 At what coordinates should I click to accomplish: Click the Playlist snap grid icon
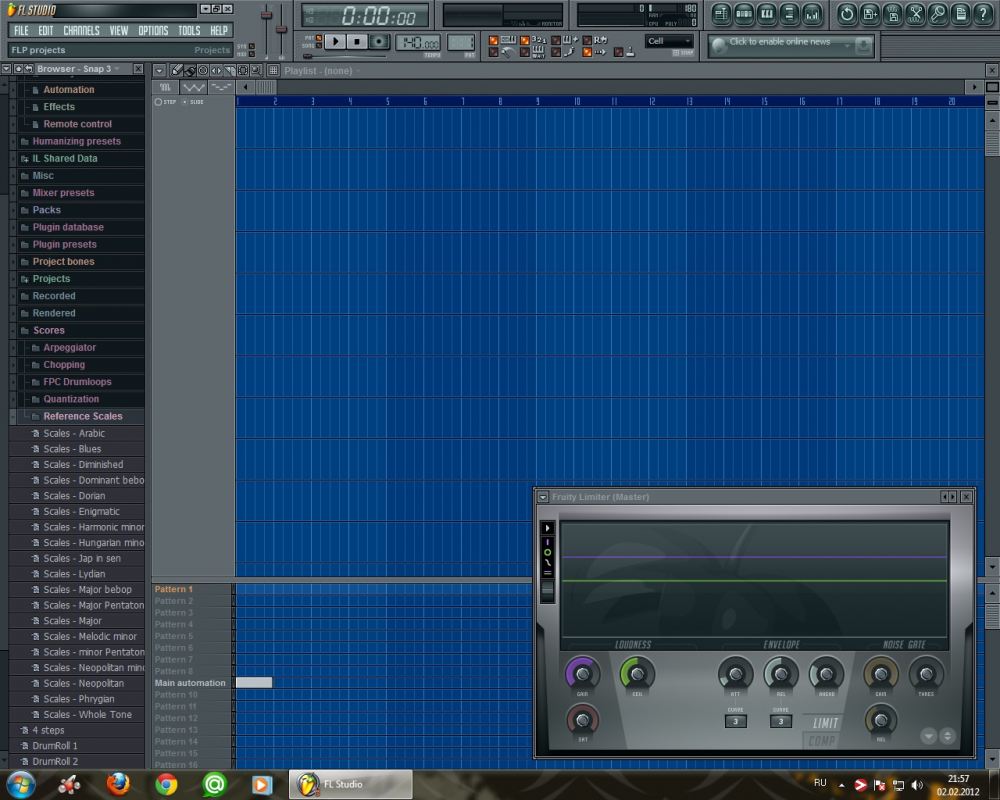pos(273,71)
